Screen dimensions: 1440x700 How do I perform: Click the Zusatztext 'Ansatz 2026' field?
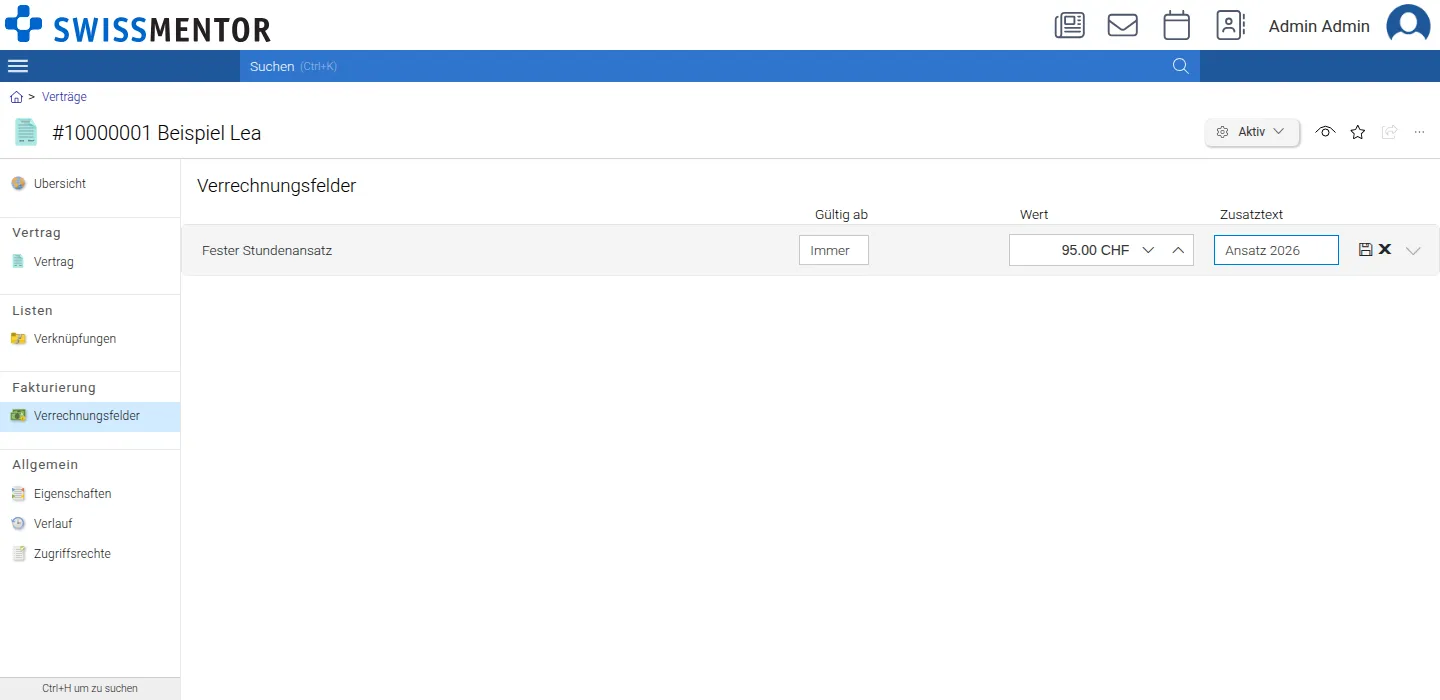click(x=1276, y=250)
